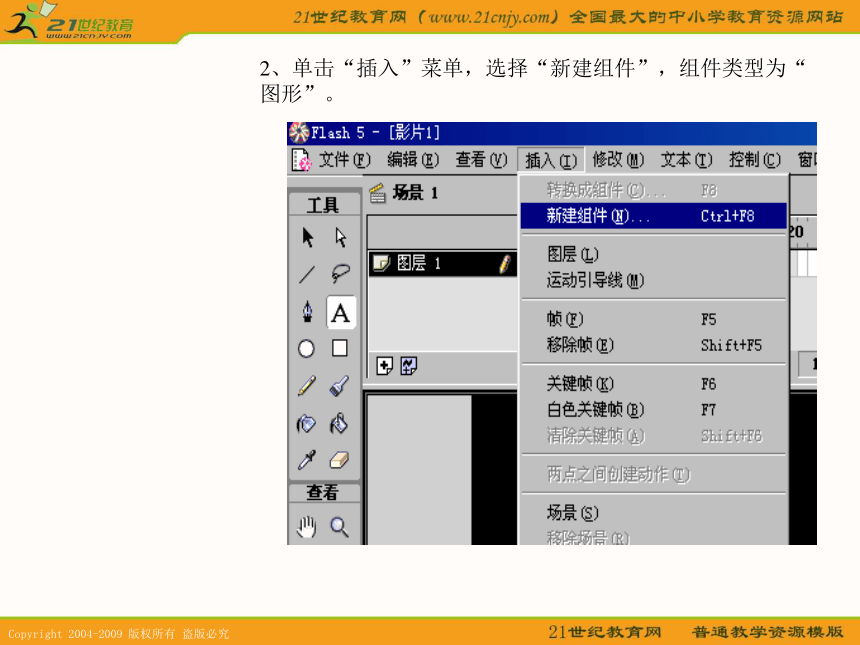Click the www.21cnjy.com website header text
Image resolution: width=860 pixels, height=645 pixels.
click(x=490, y=17)
